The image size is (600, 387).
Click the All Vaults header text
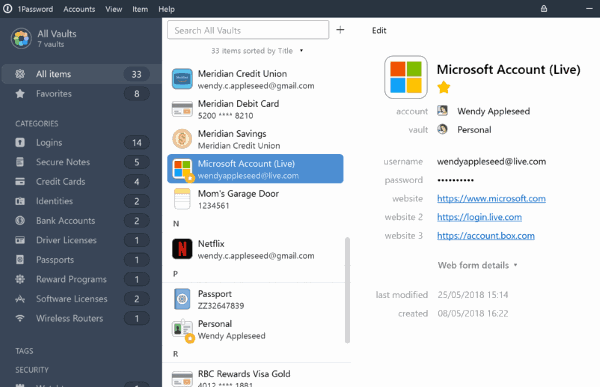click(57, 34)
